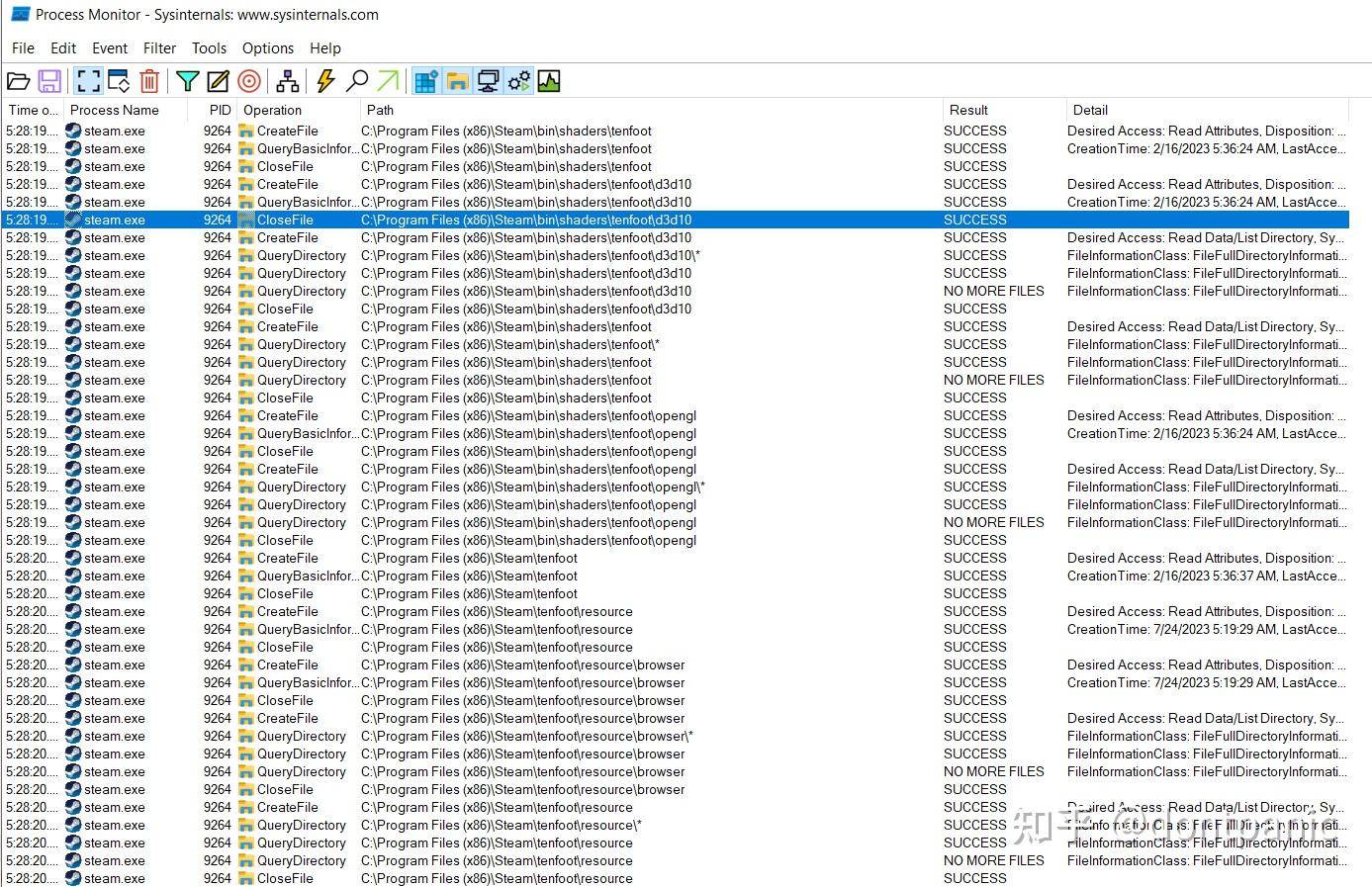Select the highlighted CloseFile d3d10 row

click(676, 220)
